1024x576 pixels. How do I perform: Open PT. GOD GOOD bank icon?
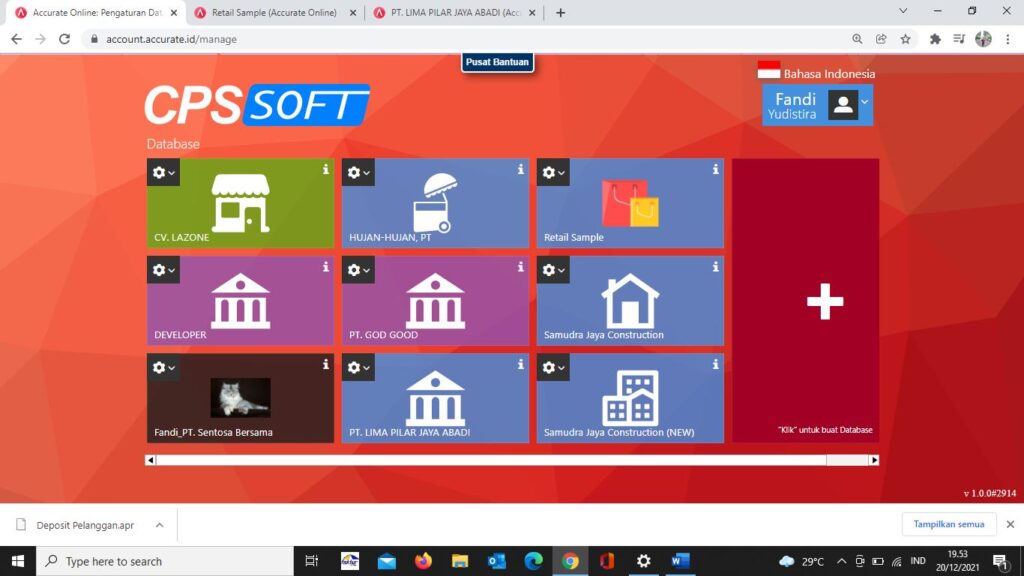pos(435,301)
